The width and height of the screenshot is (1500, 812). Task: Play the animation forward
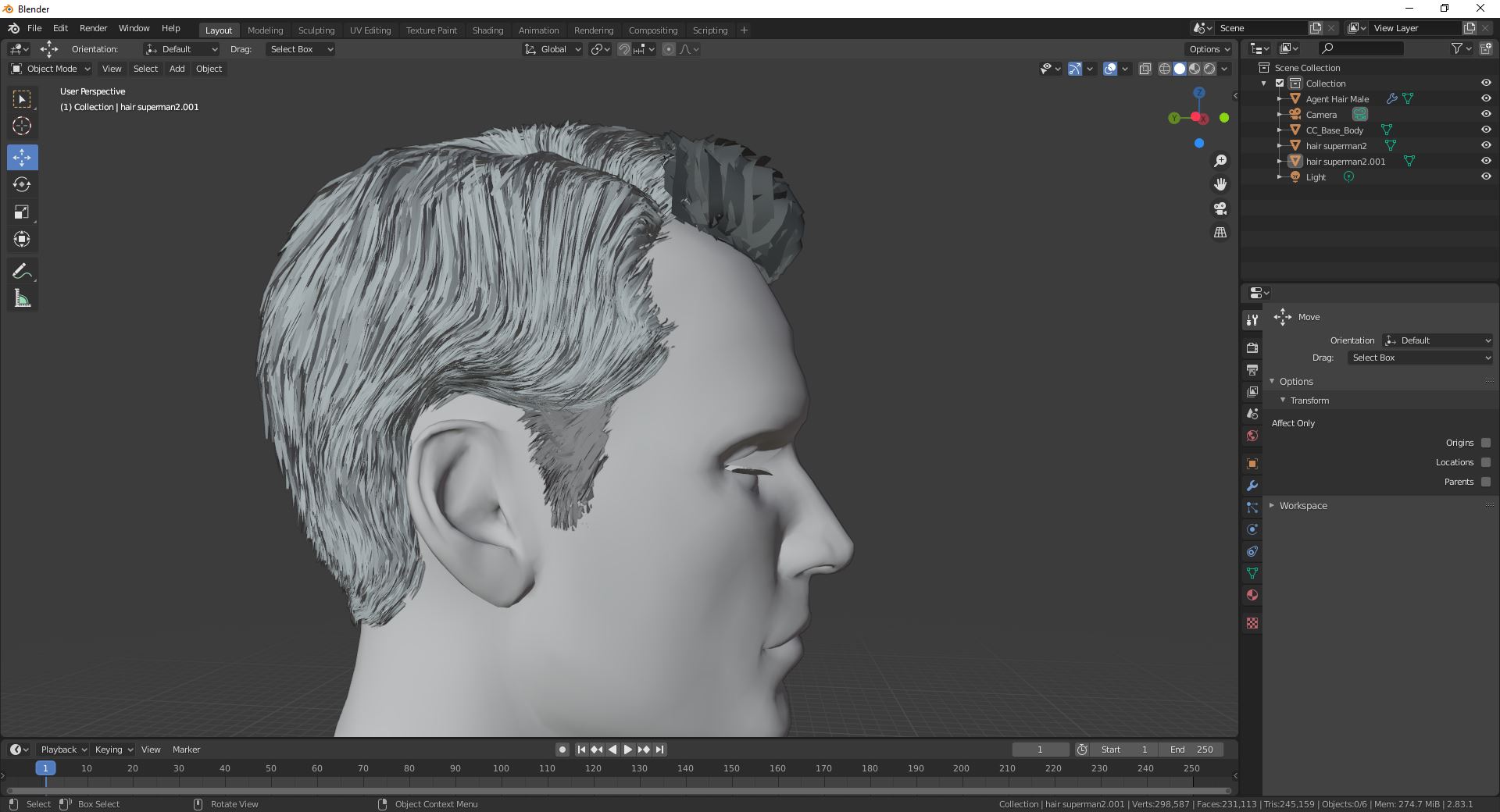[x=627, y=750]
